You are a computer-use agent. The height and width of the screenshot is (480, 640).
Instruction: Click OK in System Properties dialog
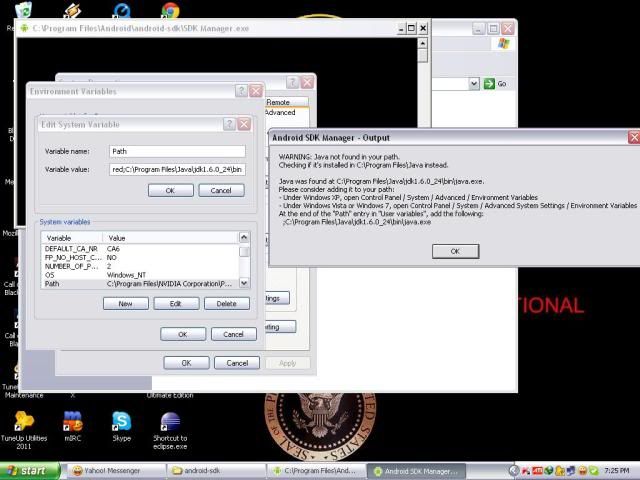coord(187,363)
